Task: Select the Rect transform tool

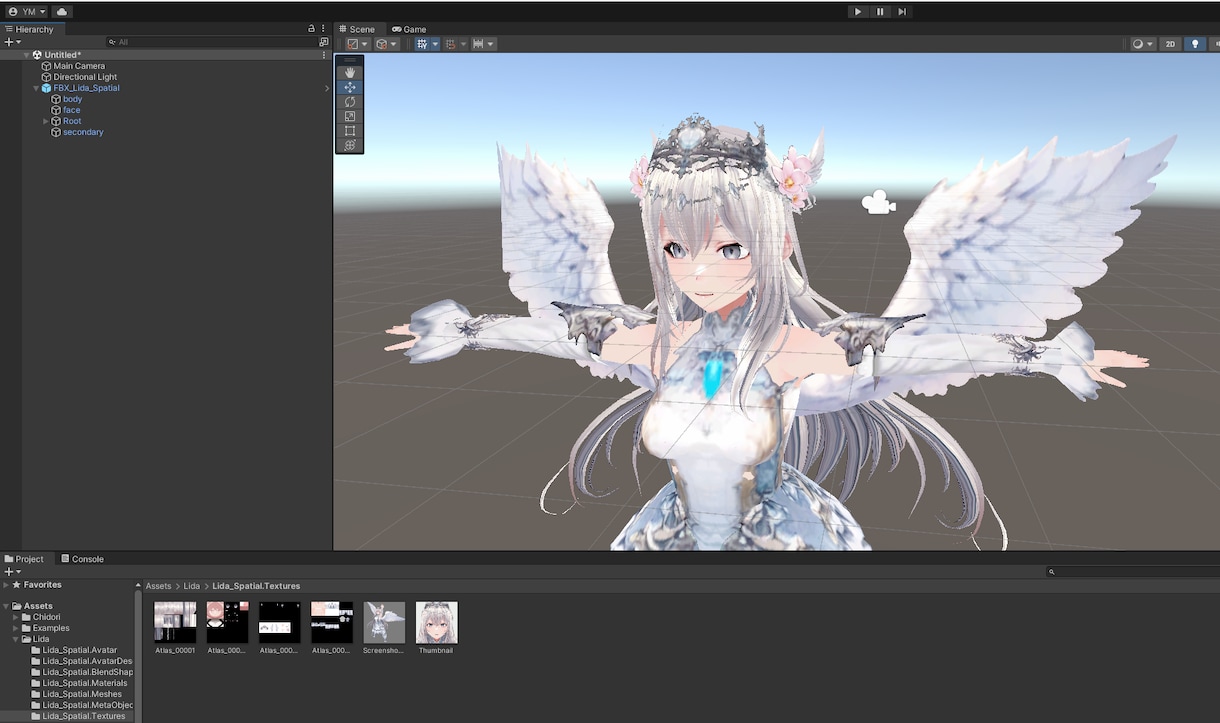Action: (x=350, y=131)
